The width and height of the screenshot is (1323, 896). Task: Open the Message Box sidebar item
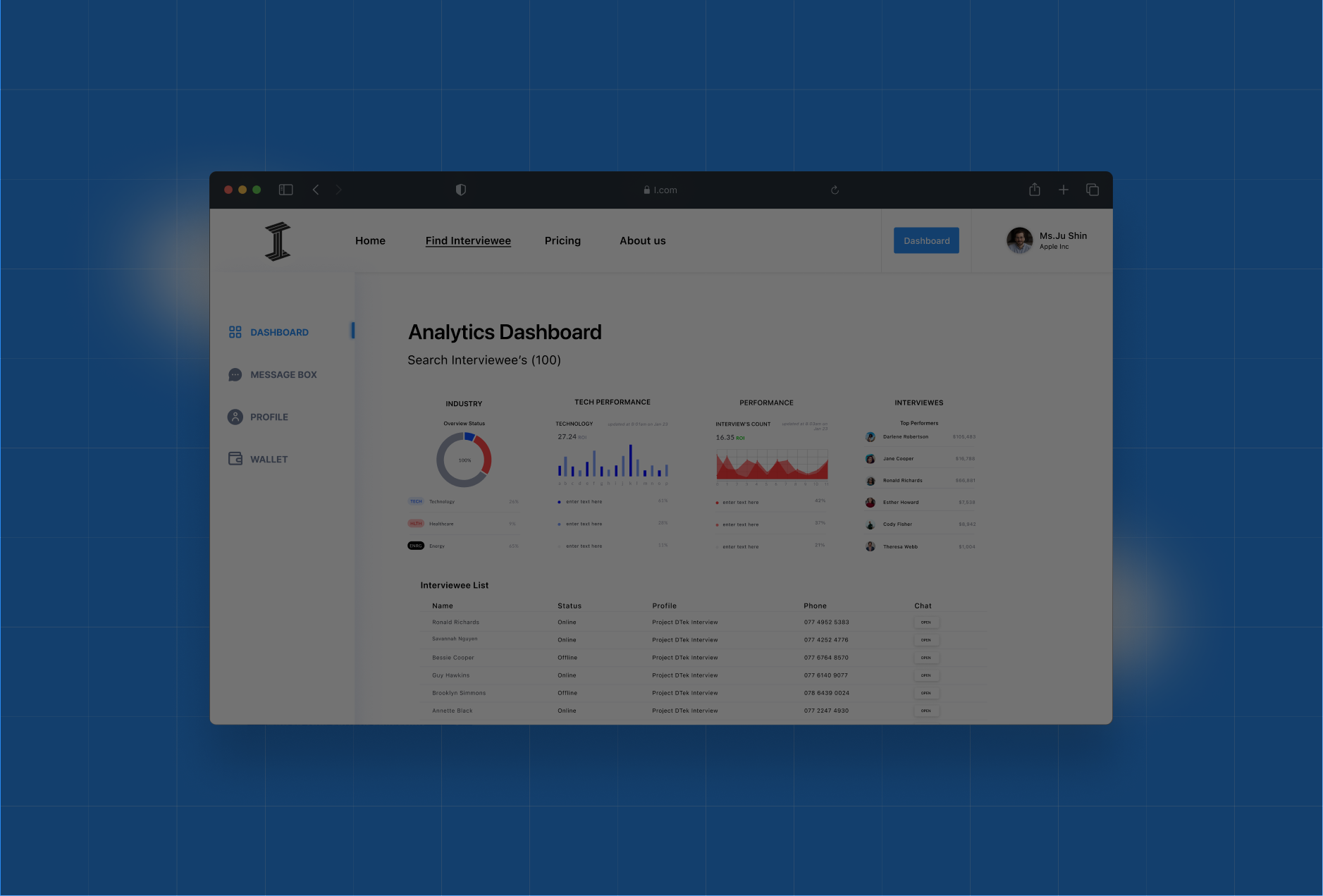point(283,374)
